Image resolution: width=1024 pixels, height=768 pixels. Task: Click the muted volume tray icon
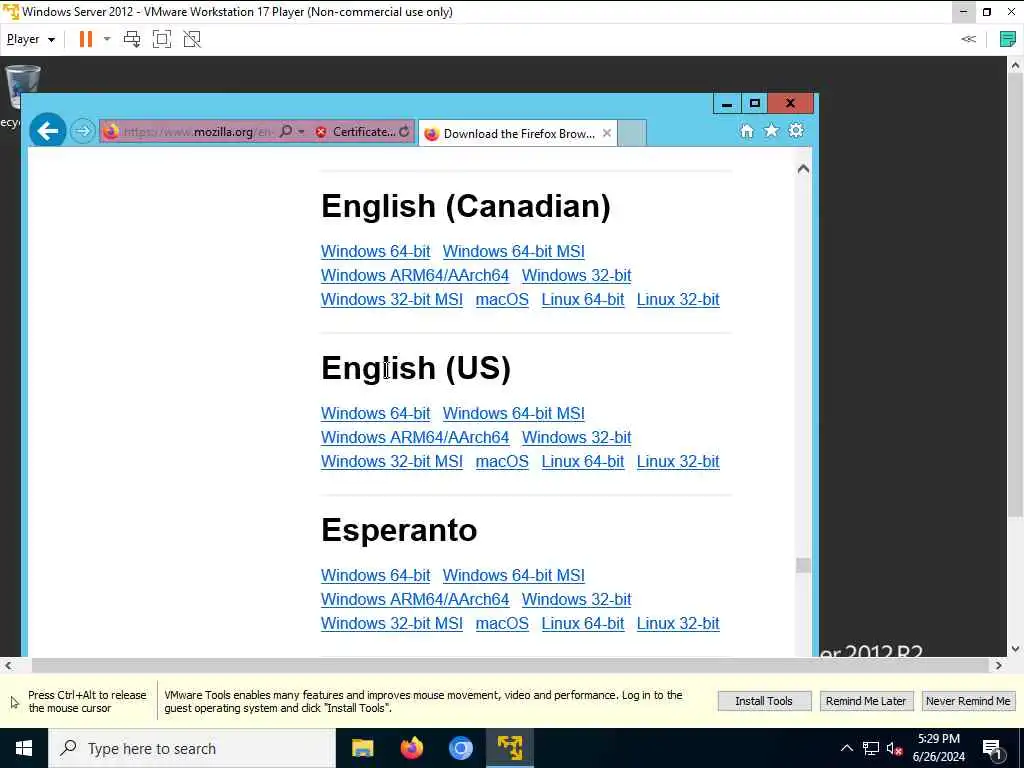click(895, 748)
